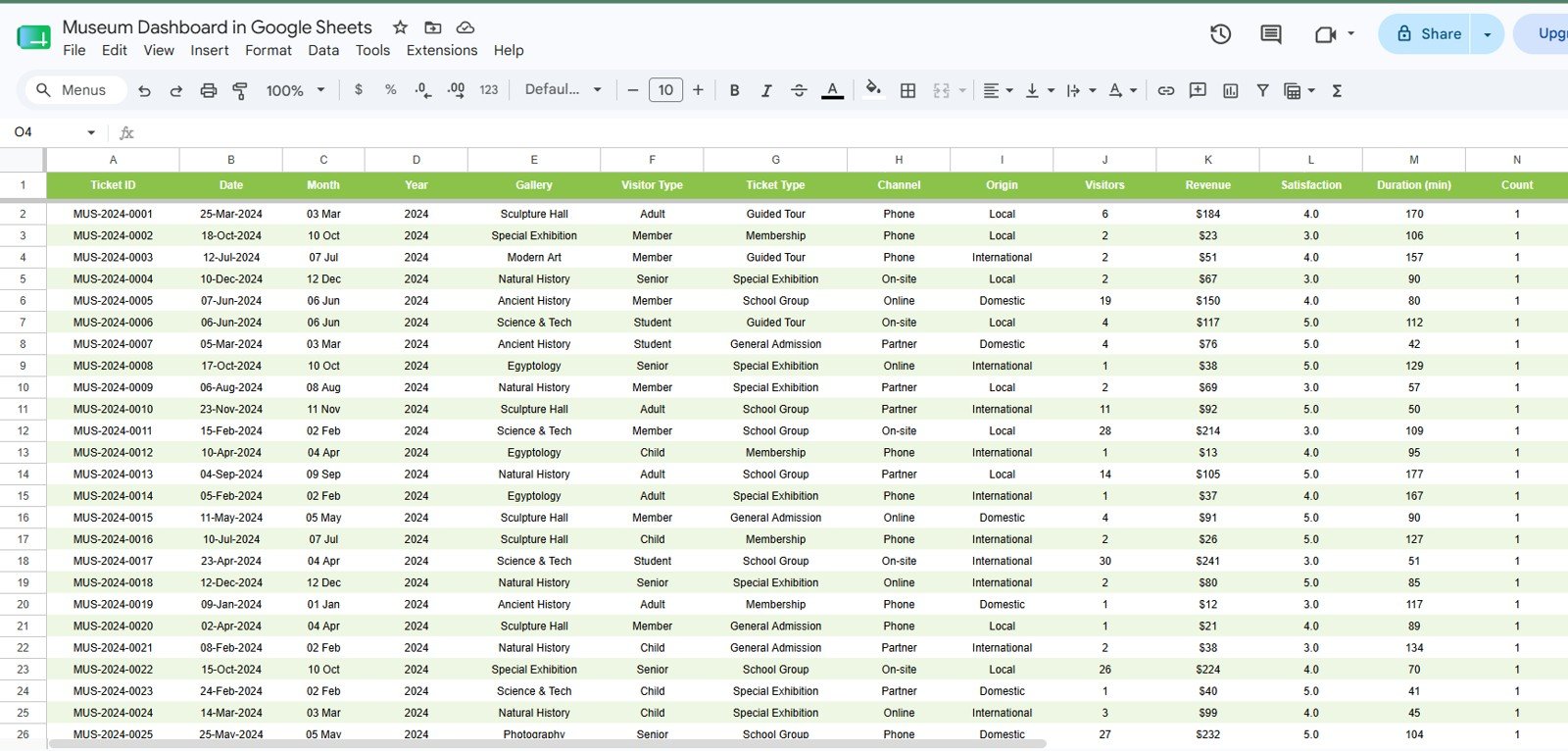Search the Menus box
This screenshot has width=1568, height=751.
click(x=75, y=90)
